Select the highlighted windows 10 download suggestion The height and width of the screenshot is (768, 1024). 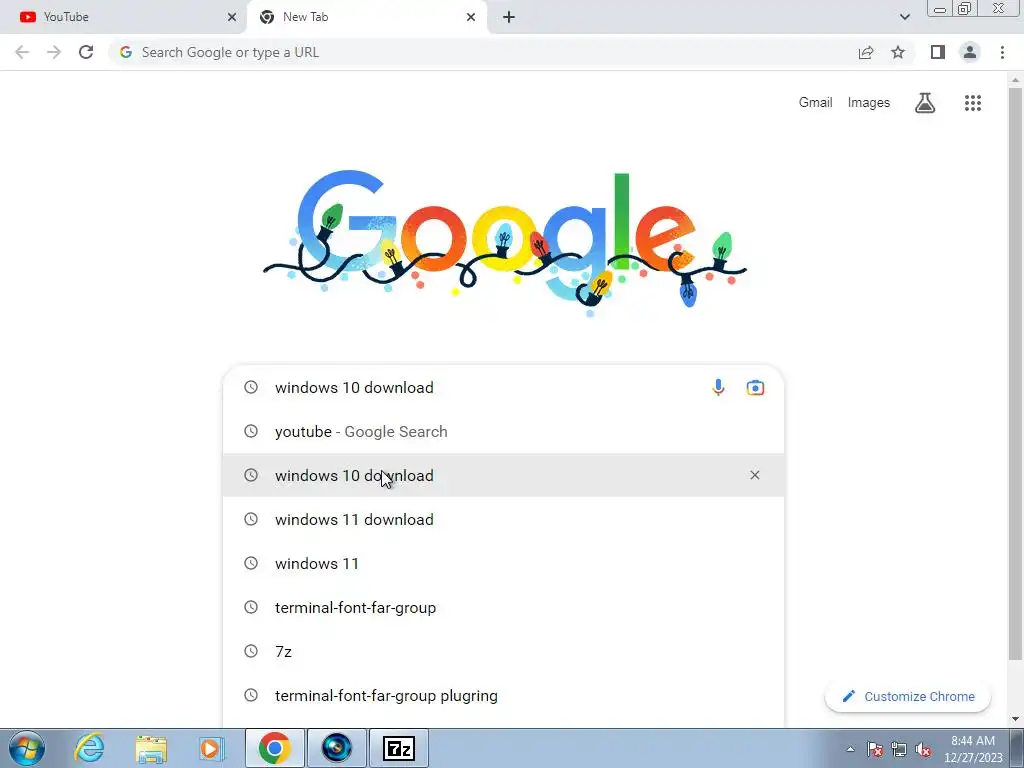coord(503,475)
